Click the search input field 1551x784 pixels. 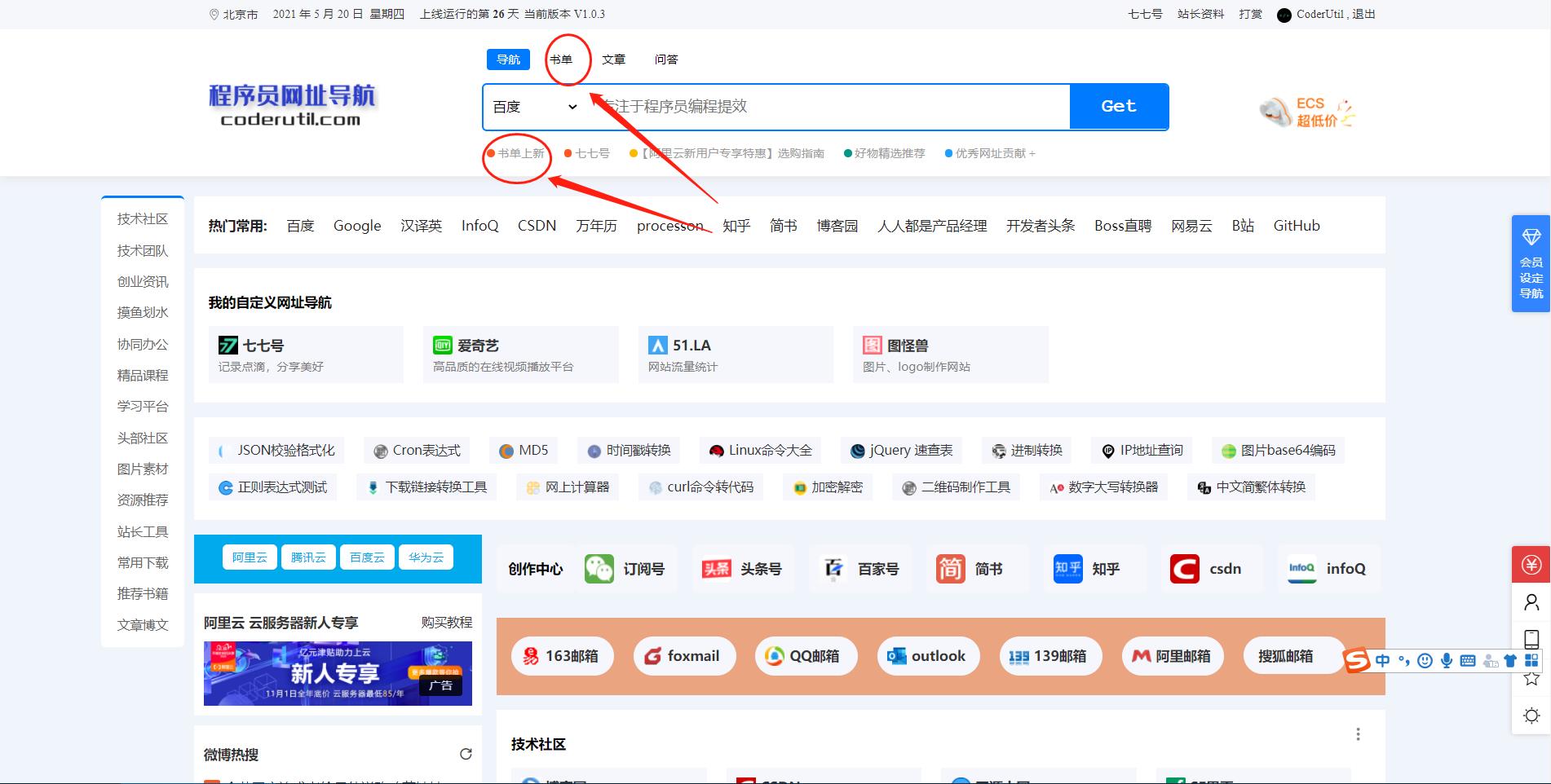pos(828,107)
